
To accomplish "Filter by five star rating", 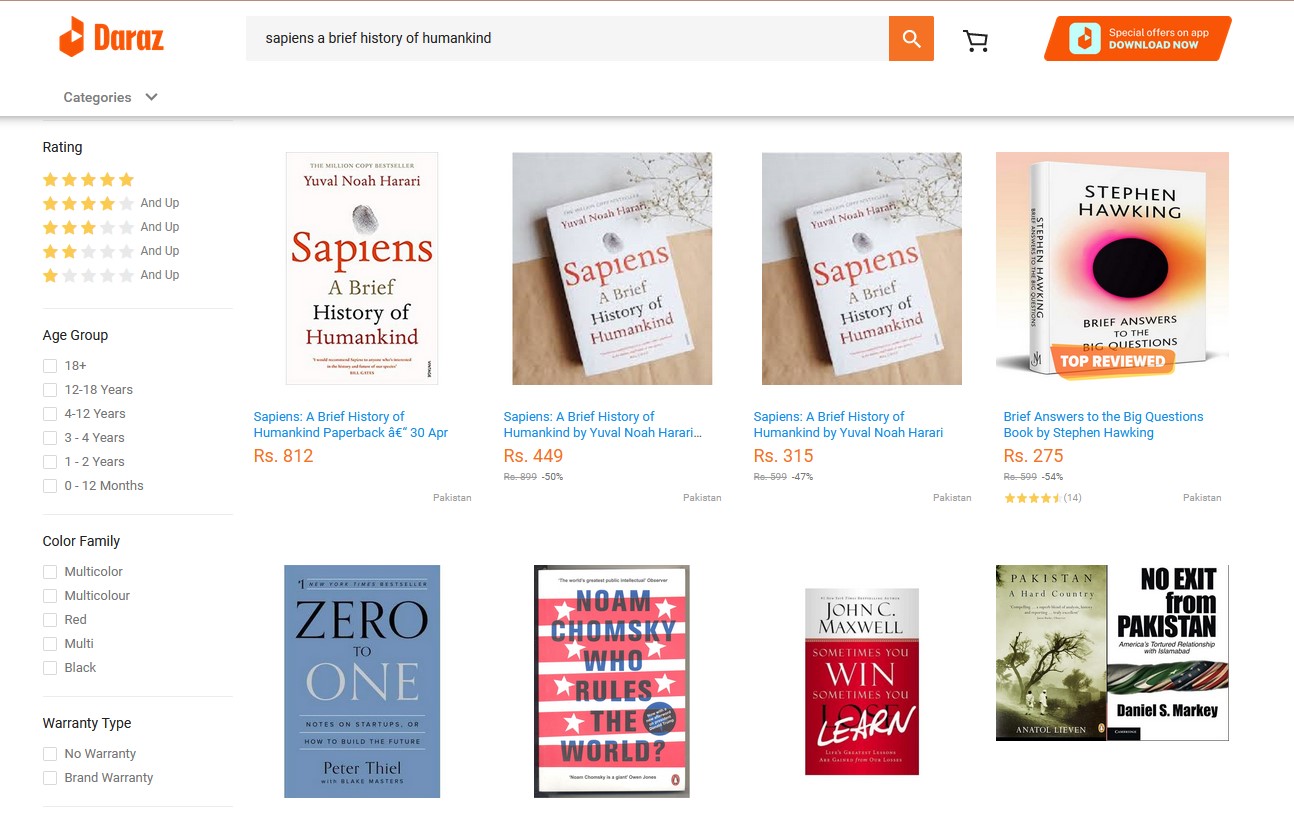I will point(88,180).
